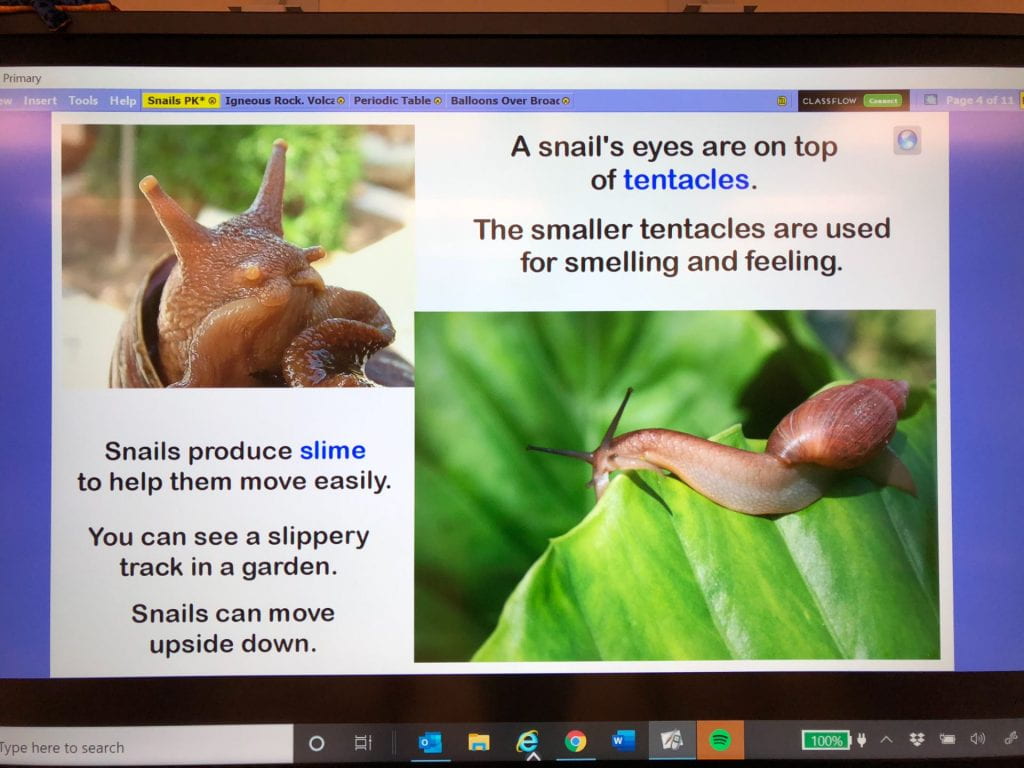Click the 'You can see a slippery' text
This screenshot has width=1024, height=768.
pyautogui.click(x=229, y=537)
